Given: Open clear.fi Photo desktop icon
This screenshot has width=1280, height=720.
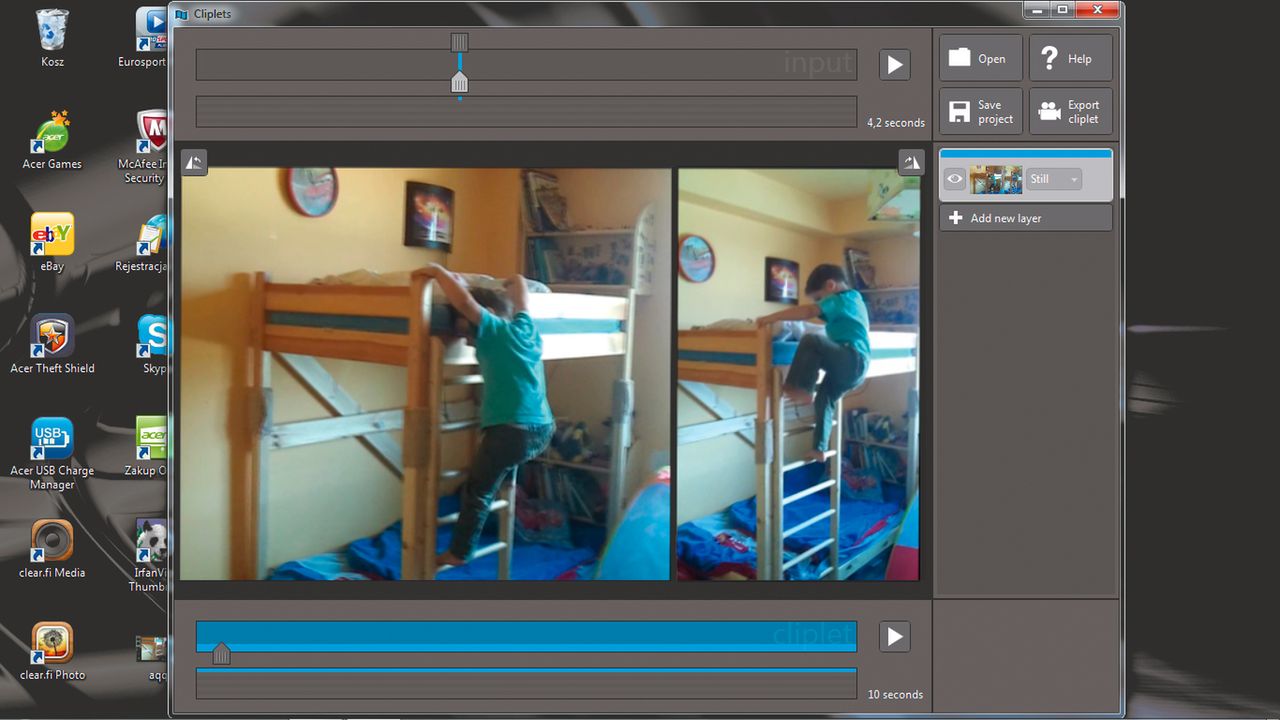Looking at the screenshot, I should (52, 651).
